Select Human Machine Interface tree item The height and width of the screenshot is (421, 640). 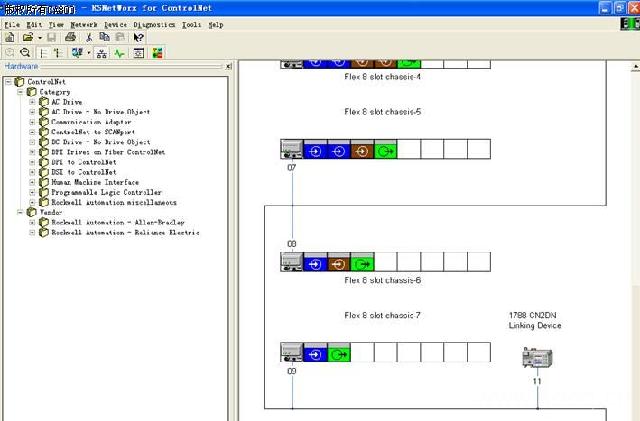click(x=94, y=182)
